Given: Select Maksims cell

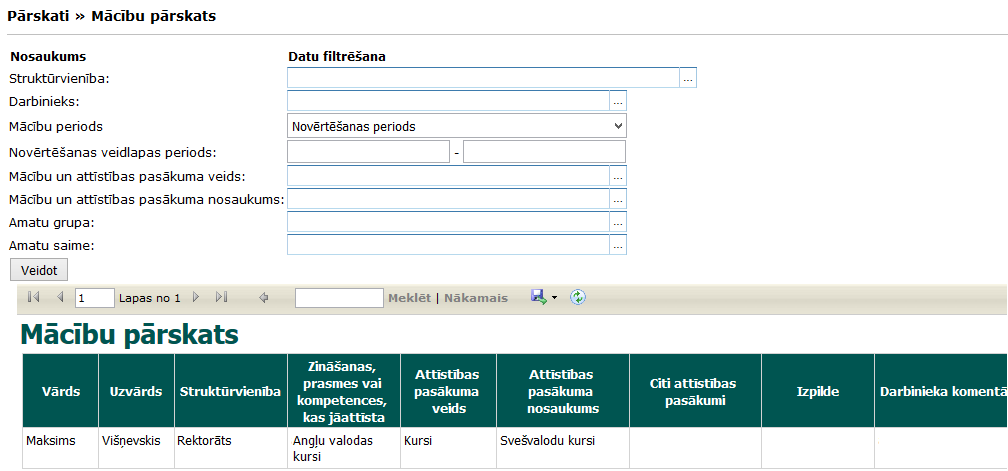Looking at the screenshot, I should click(x=61, y=449).
